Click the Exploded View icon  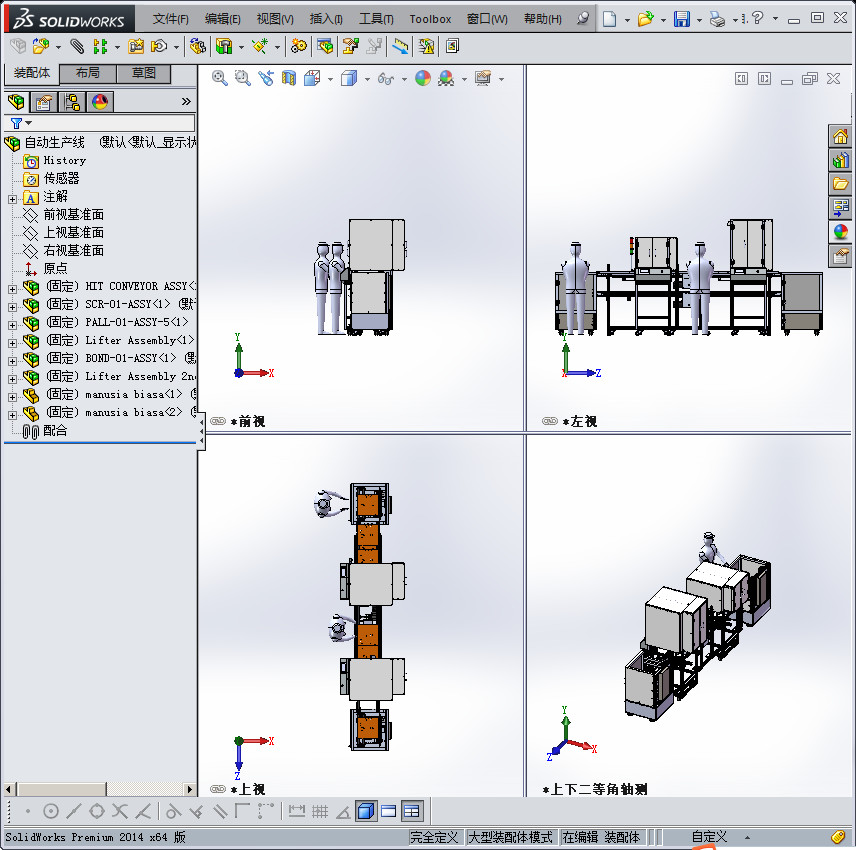350,46
